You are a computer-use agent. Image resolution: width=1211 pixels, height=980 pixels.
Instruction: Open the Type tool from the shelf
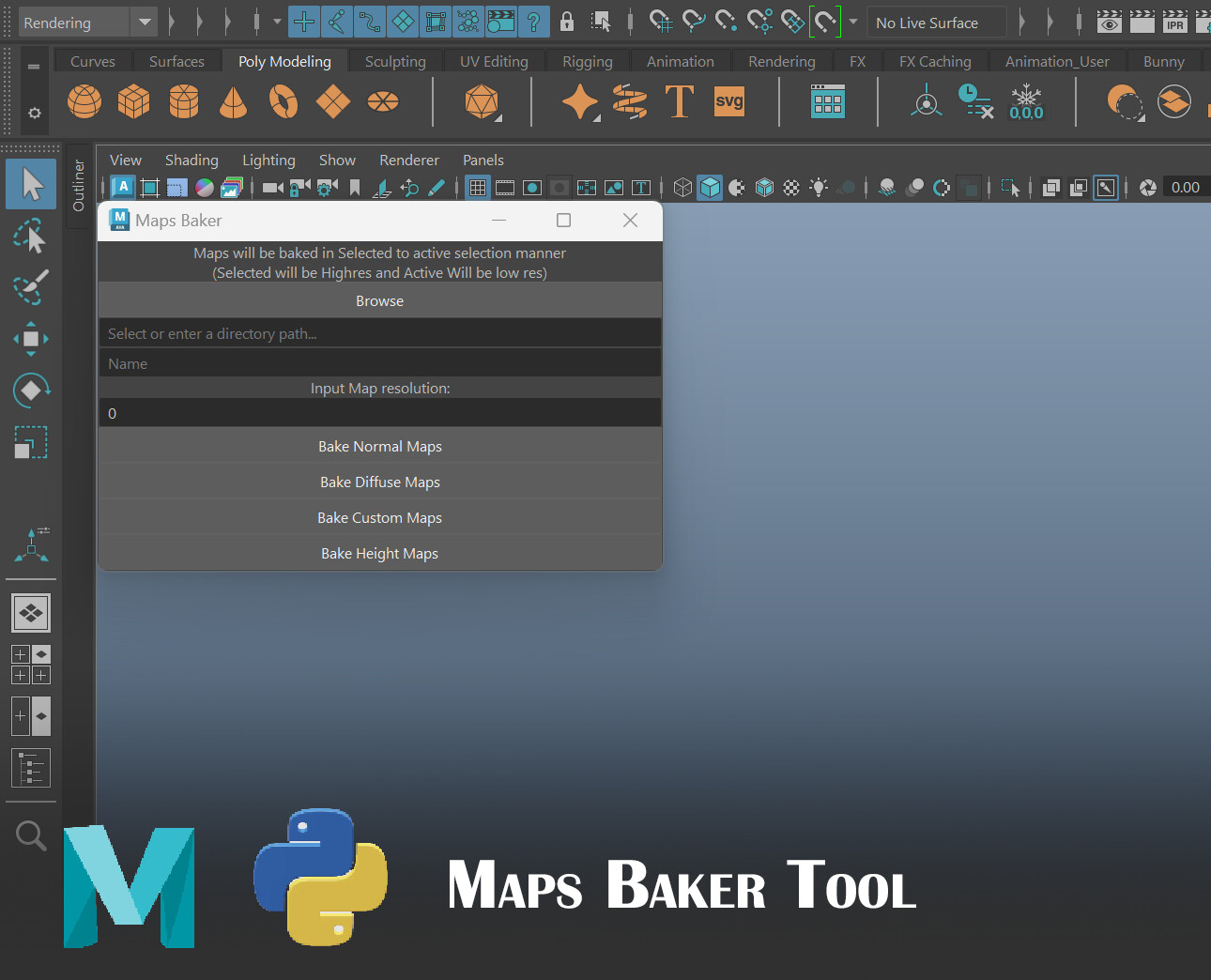tap(679, 101)
